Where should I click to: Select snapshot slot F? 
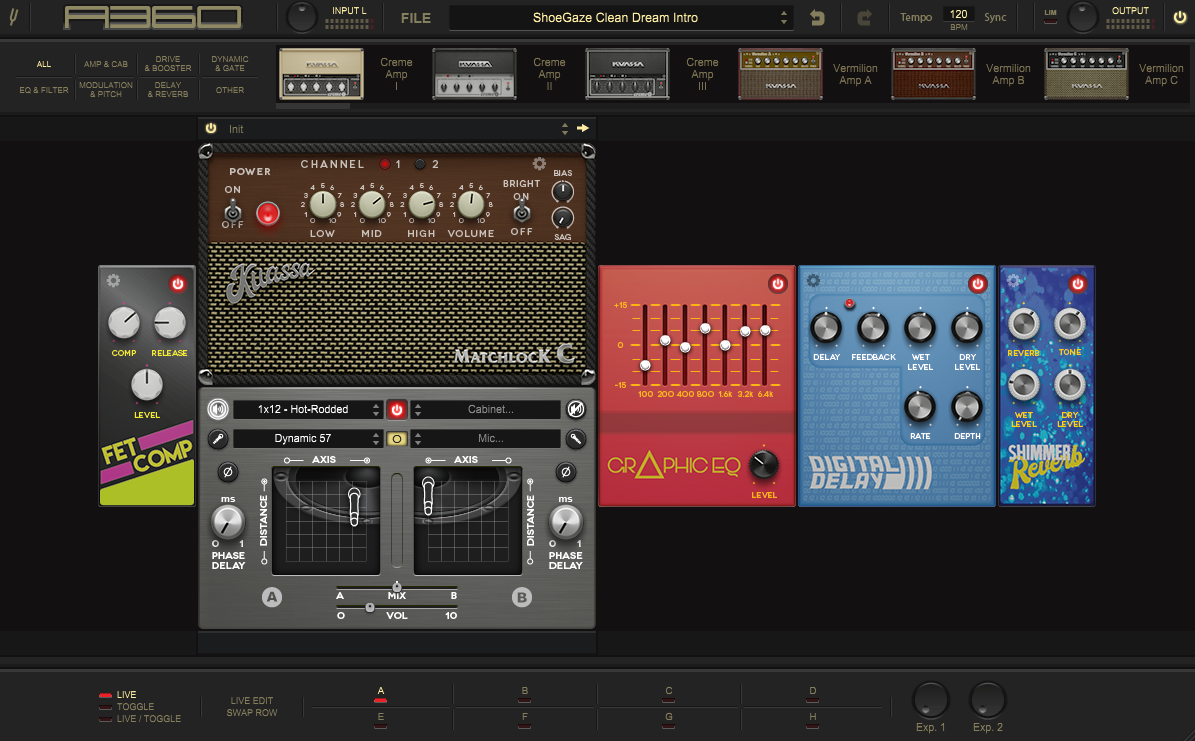tap(524, 719)
